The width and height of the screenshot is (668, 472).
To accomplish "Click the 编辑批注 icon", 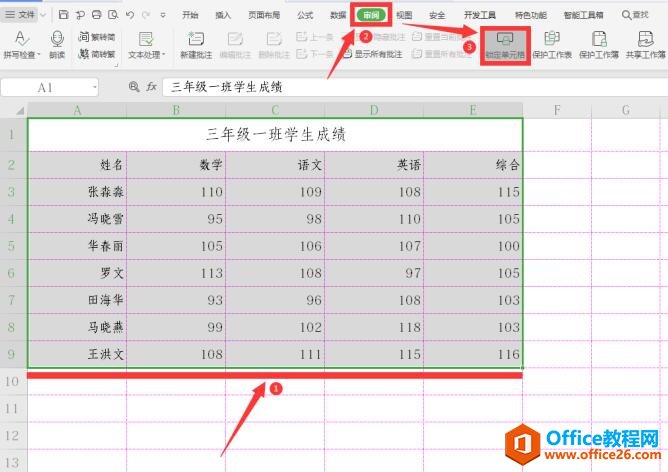I will (x=235, y=39).
